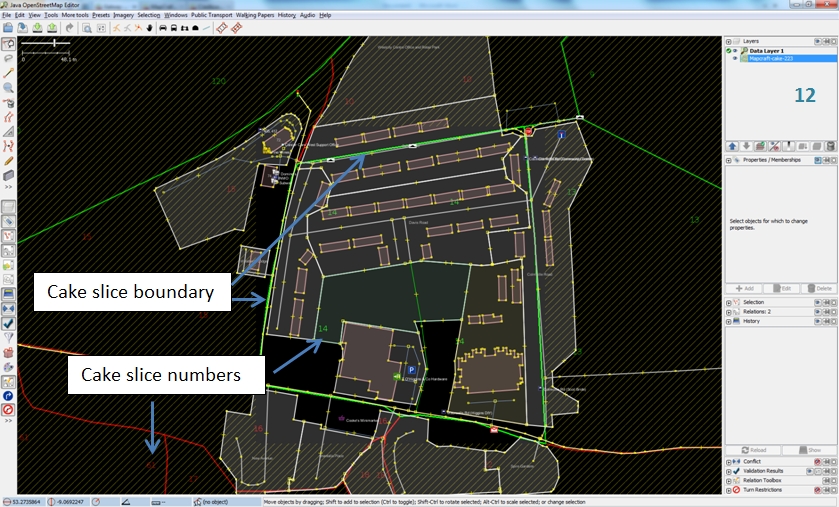Choose the Lasso select tool

tap(9, 58)
